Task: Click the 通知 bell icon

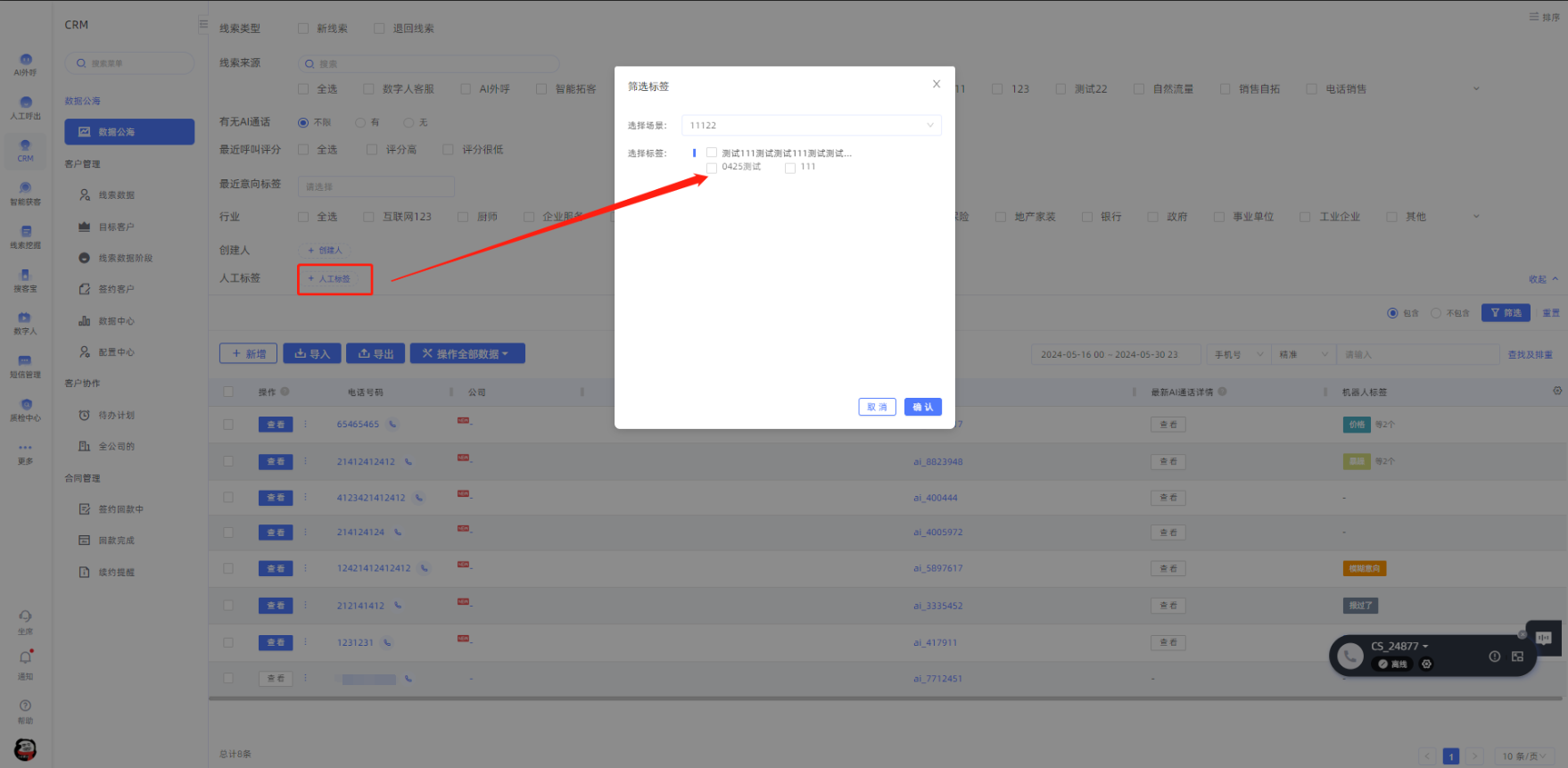Action: pos(25,657)
